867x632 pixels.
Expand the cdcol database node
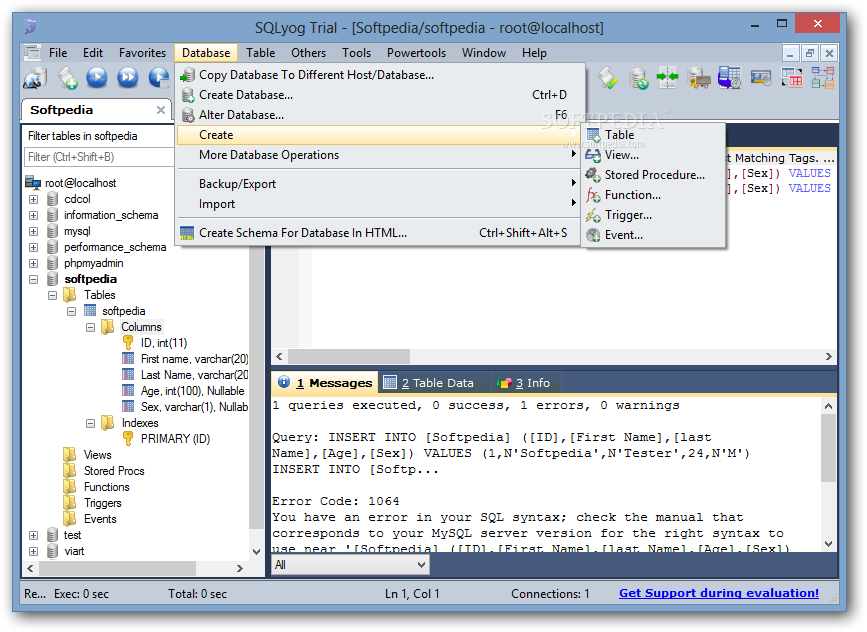point(34,199)
